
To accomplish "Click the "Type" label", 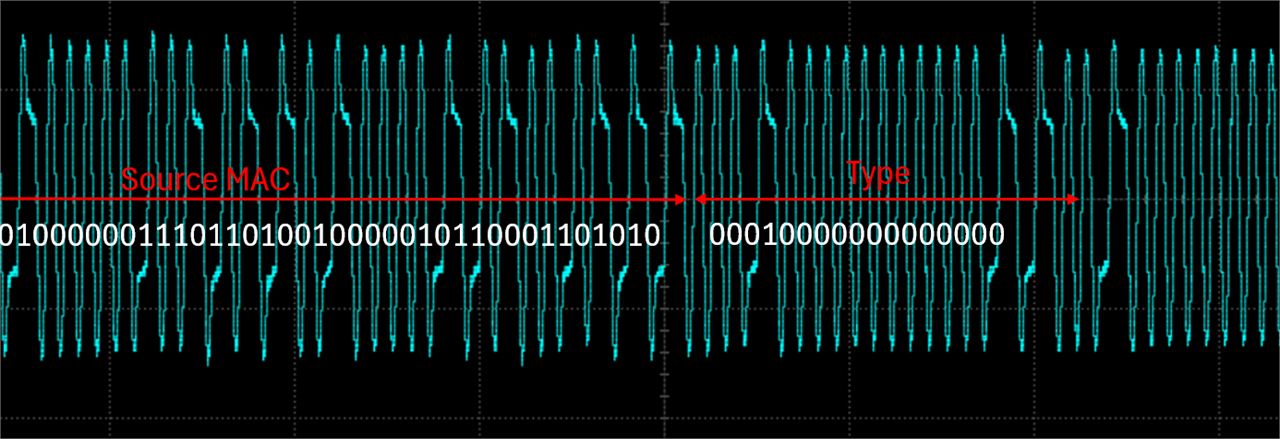I will click(879, 174).
